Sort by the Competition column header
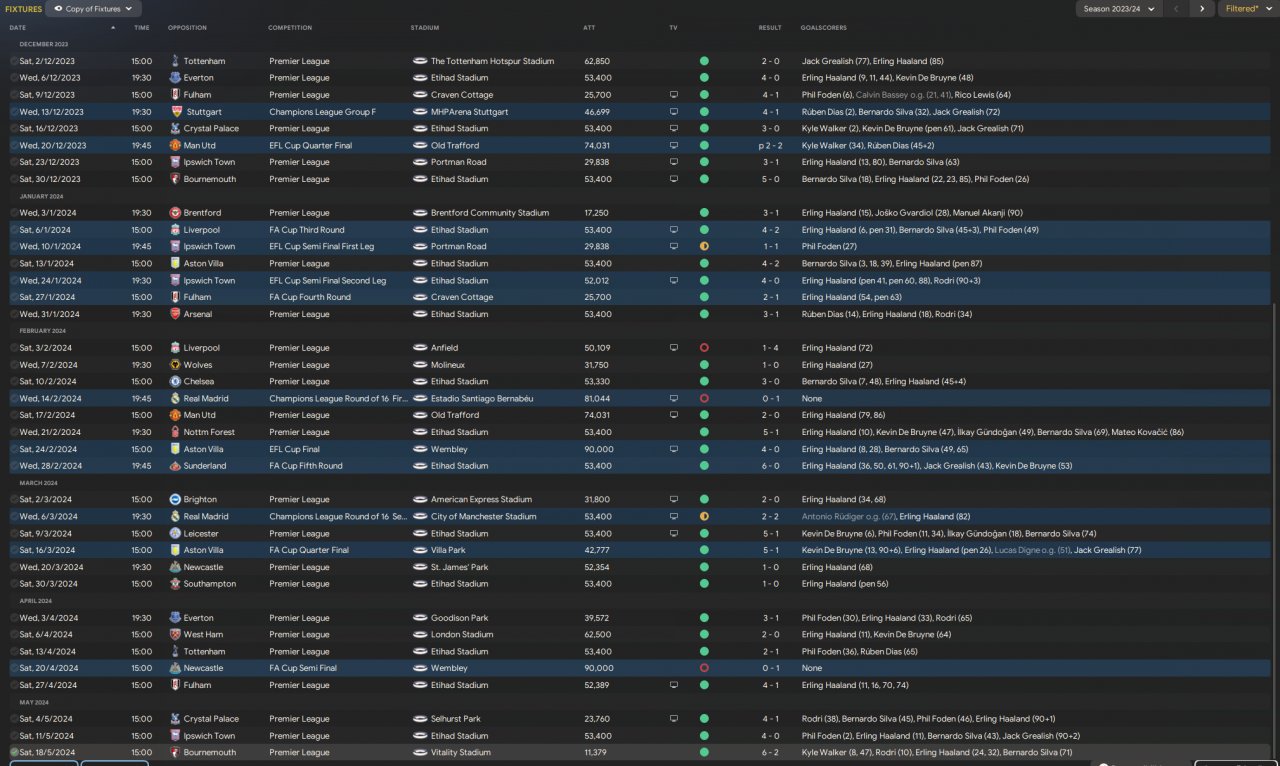This screenshot has height=766, width=1280. coord(290,27)
